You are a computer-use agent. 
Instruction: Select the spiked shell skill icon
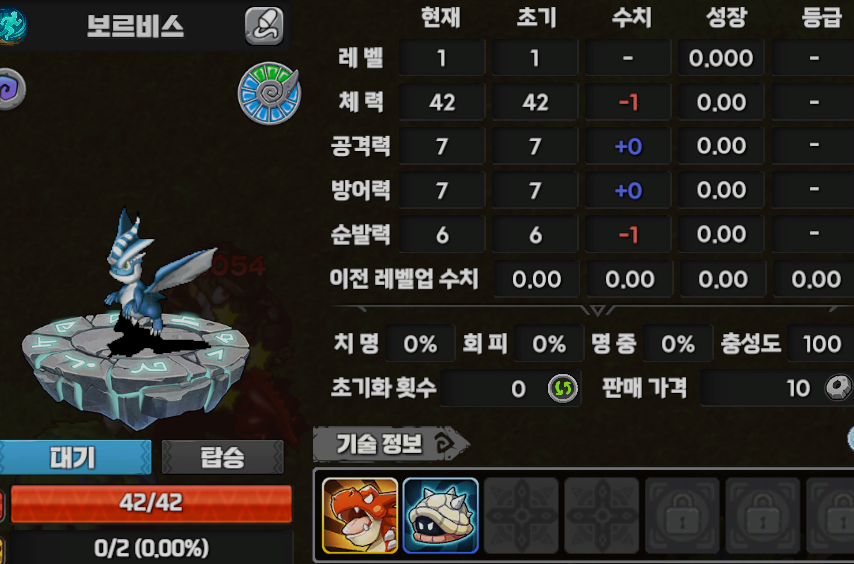pyautogui.click(x=441, y=516)
